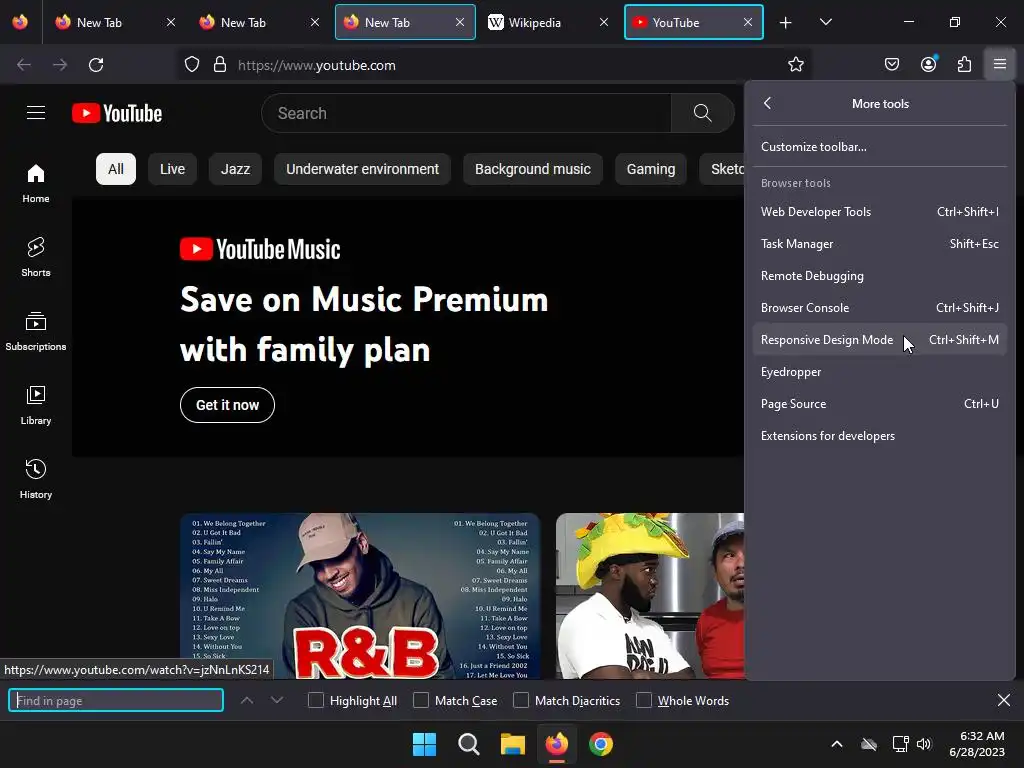Screen dimensions: 1024x768
Task: Open the Pocket save icon
Action: [891, 64]
